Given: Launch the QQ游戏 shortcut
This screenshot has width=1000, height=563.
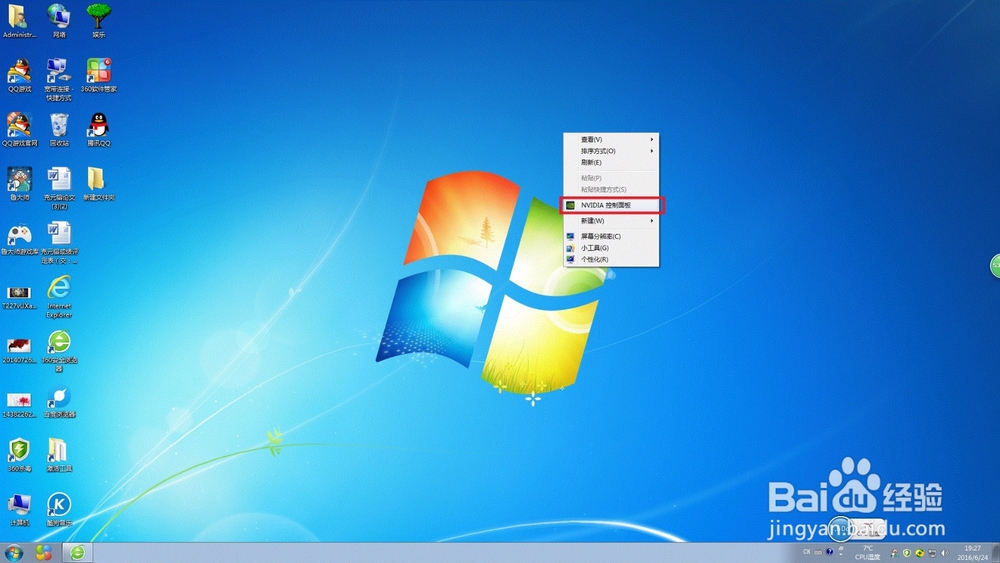Looking at the screenshot, I should pyautogui.click(x=19, y=75).
